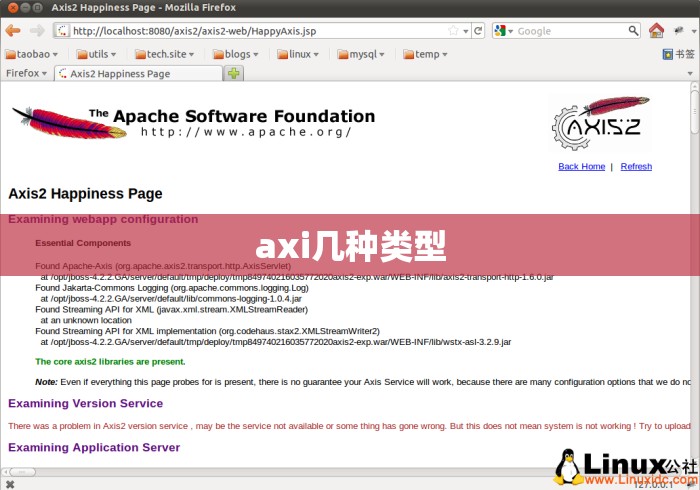Viewport: 700px width, 490px height.
Task: Click the Examining Application Server heading
Action: tap(94, 448)
